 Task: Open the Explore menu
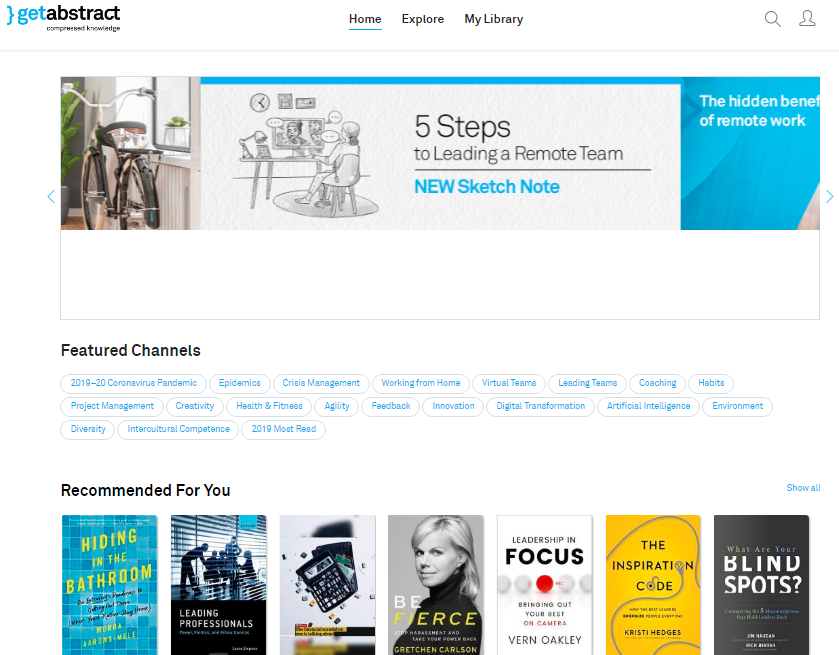tap(423, 19)
